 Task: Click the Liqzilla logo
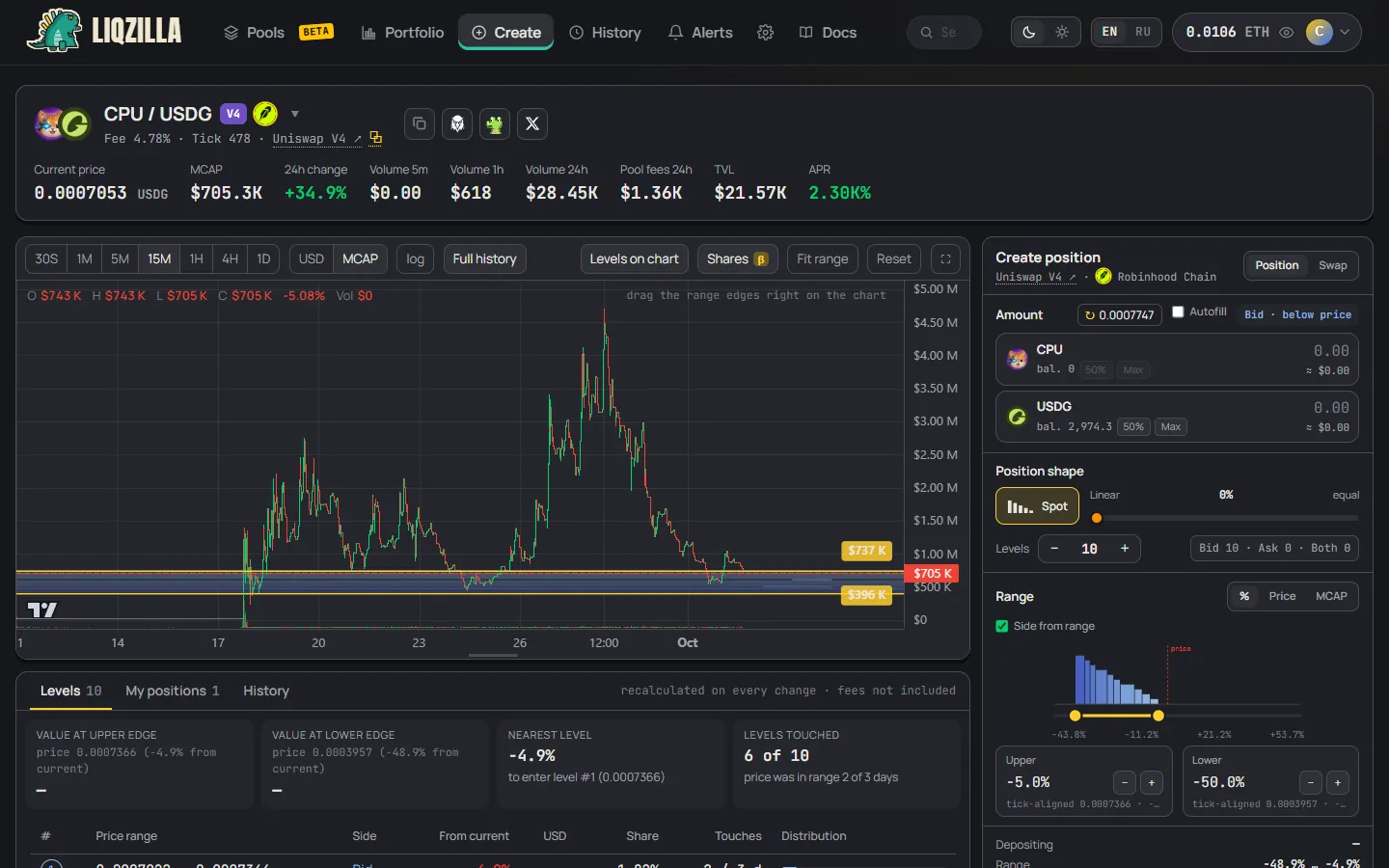[x=104, y=31]
